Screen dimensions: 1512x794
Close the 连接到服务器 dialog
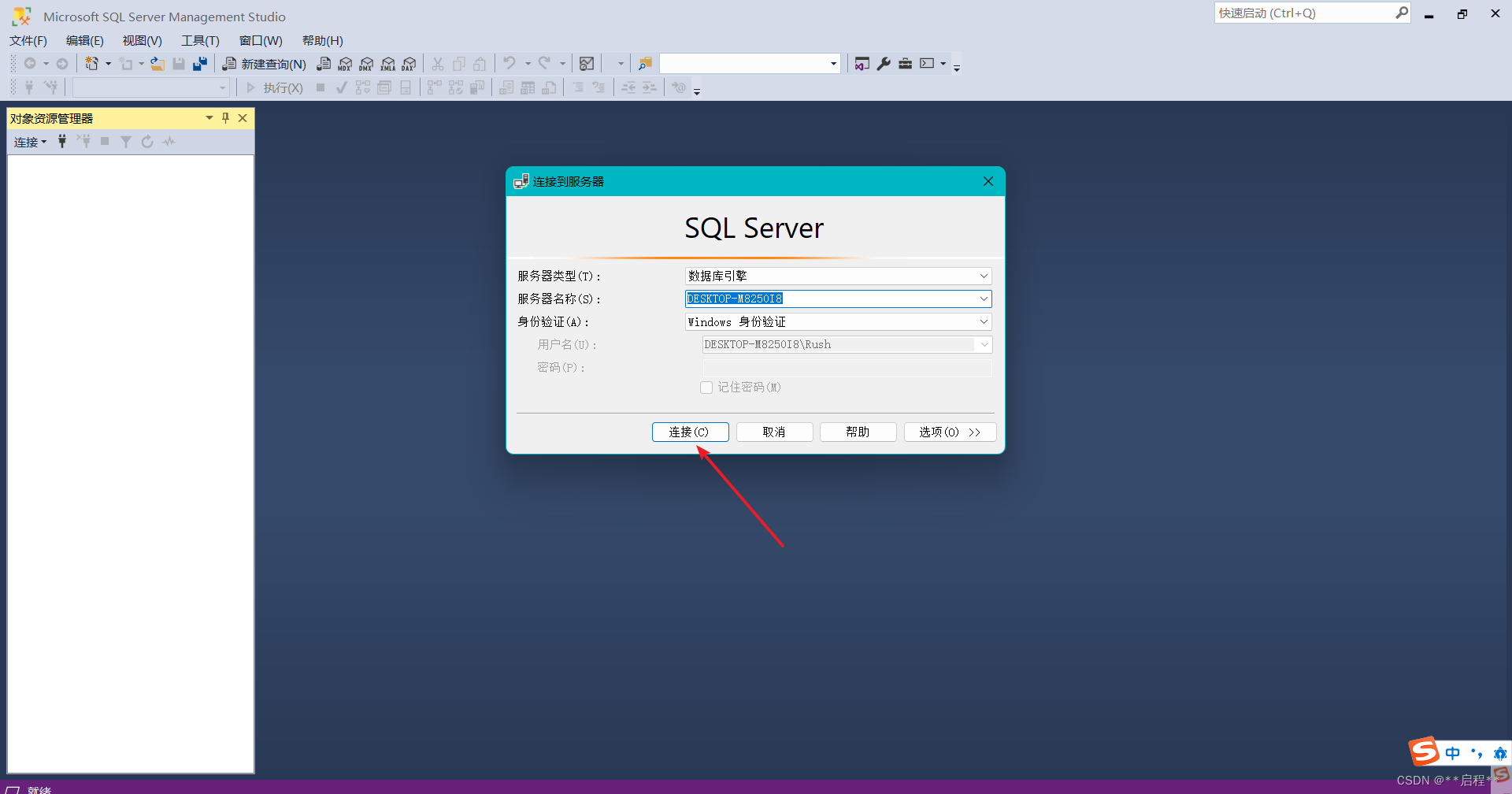tap(988, 181)
